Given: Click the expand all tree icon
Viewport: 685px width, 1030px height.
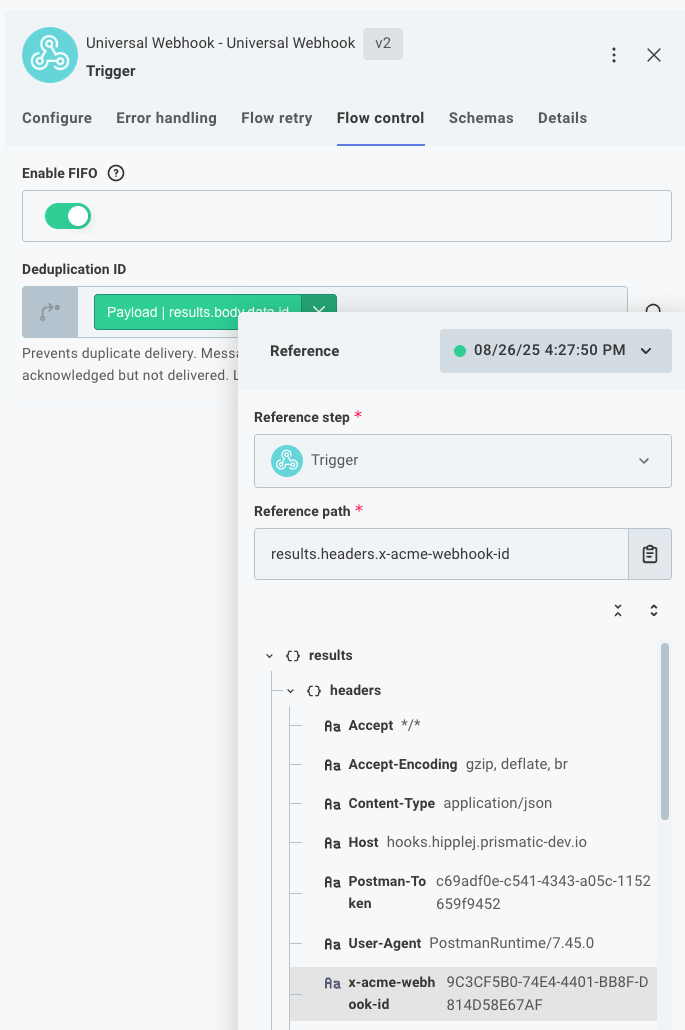Looking at the screenshot, I should point(654,610).
